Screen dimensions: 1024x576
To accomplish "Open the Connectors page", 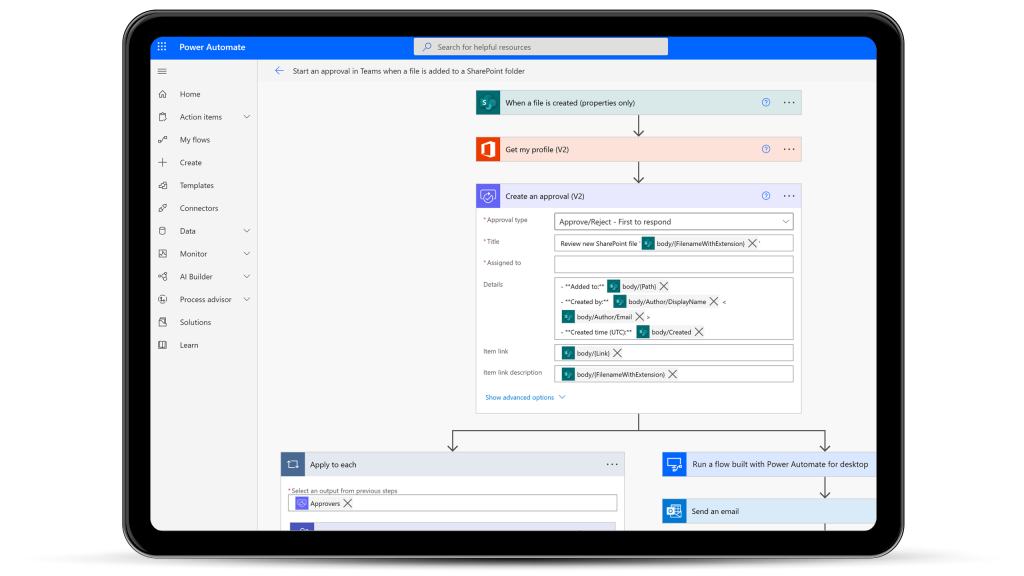I will 199,208.
